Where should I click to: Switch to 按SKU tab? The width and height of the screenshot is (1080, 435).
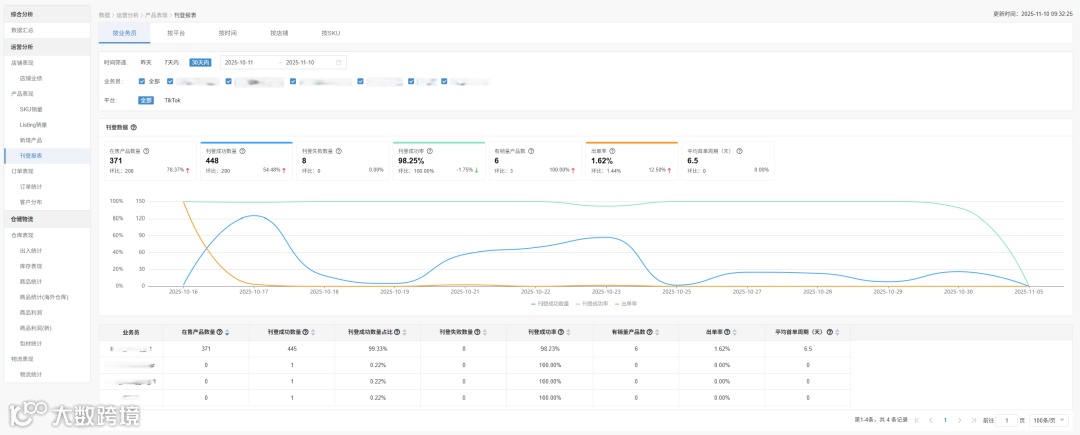click(x=331, y=33)
